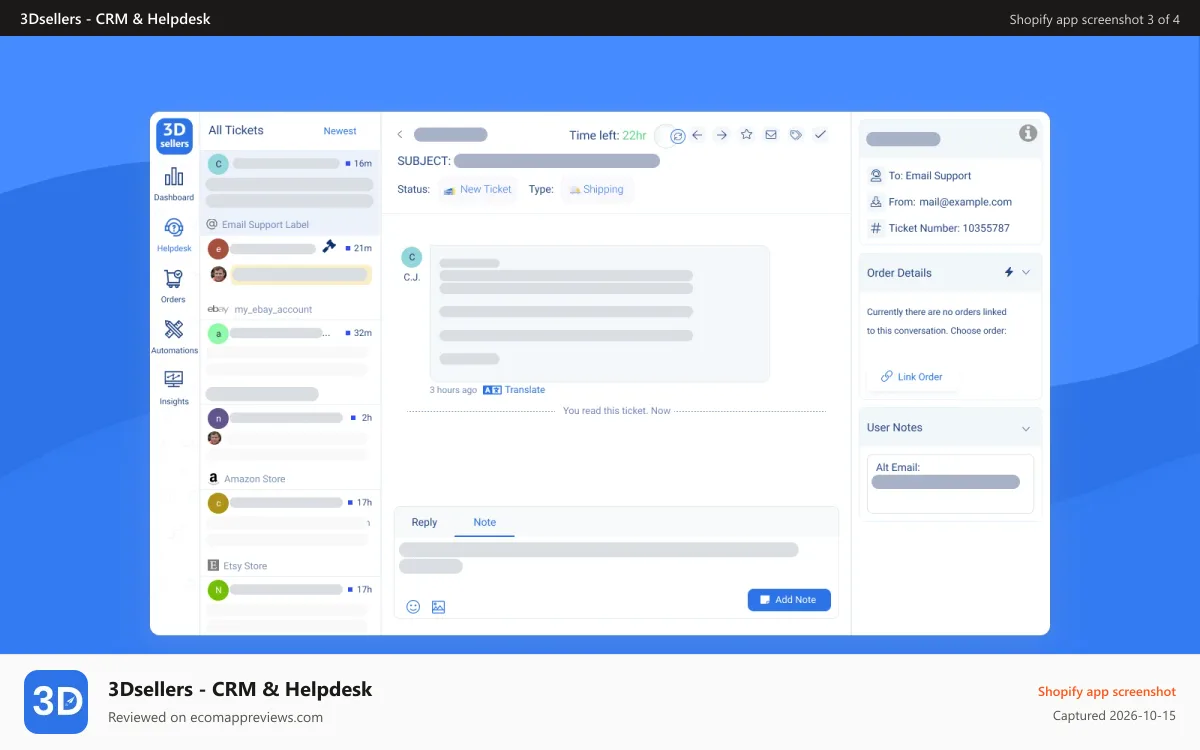Click the Ticket Number: 10355787 text
The height and width of the screenshot is (750, 1200).
coord(949,228)
